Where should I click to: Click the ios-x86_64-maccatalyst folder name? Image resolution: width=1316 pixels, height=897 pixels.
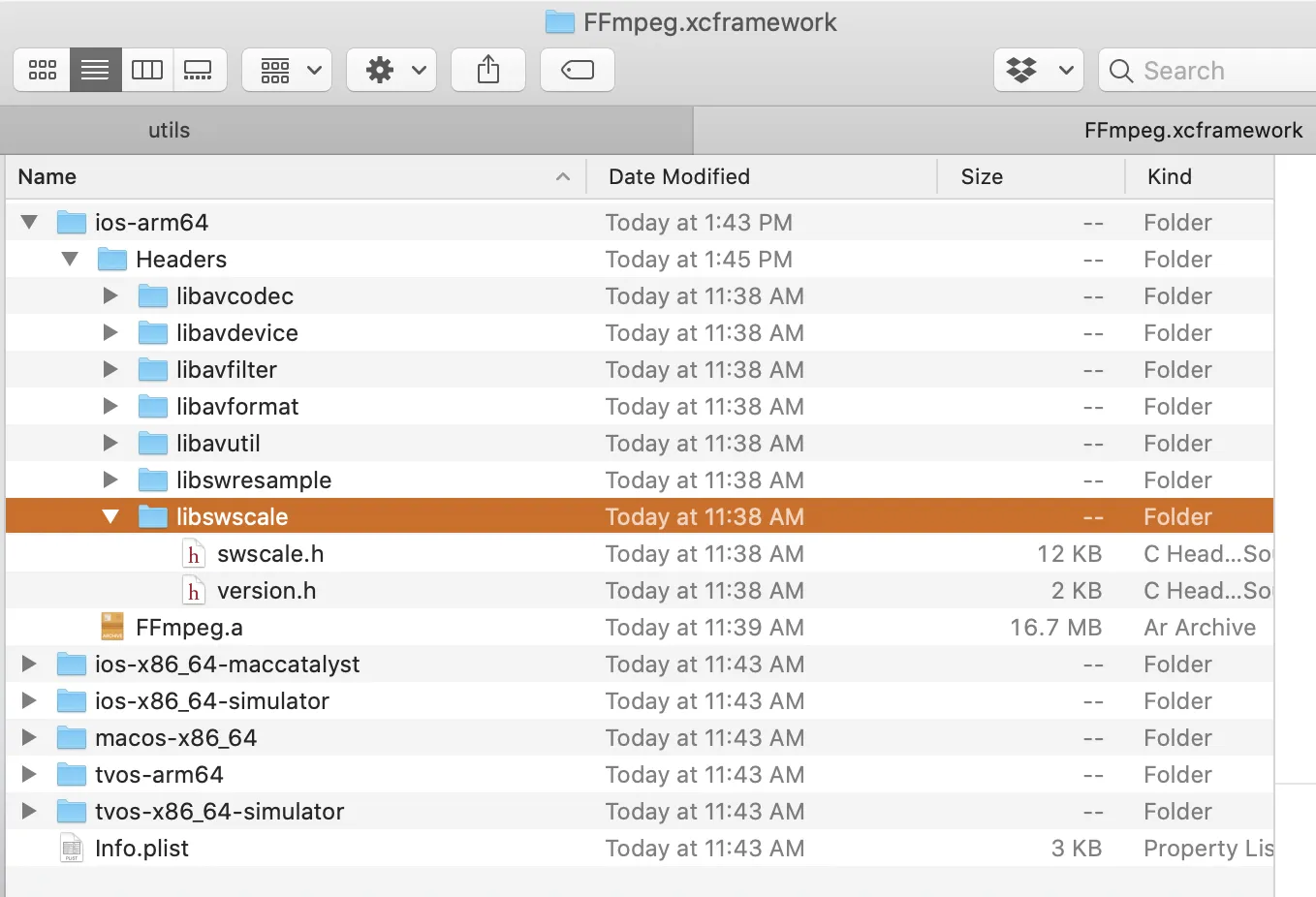[227, 665]
